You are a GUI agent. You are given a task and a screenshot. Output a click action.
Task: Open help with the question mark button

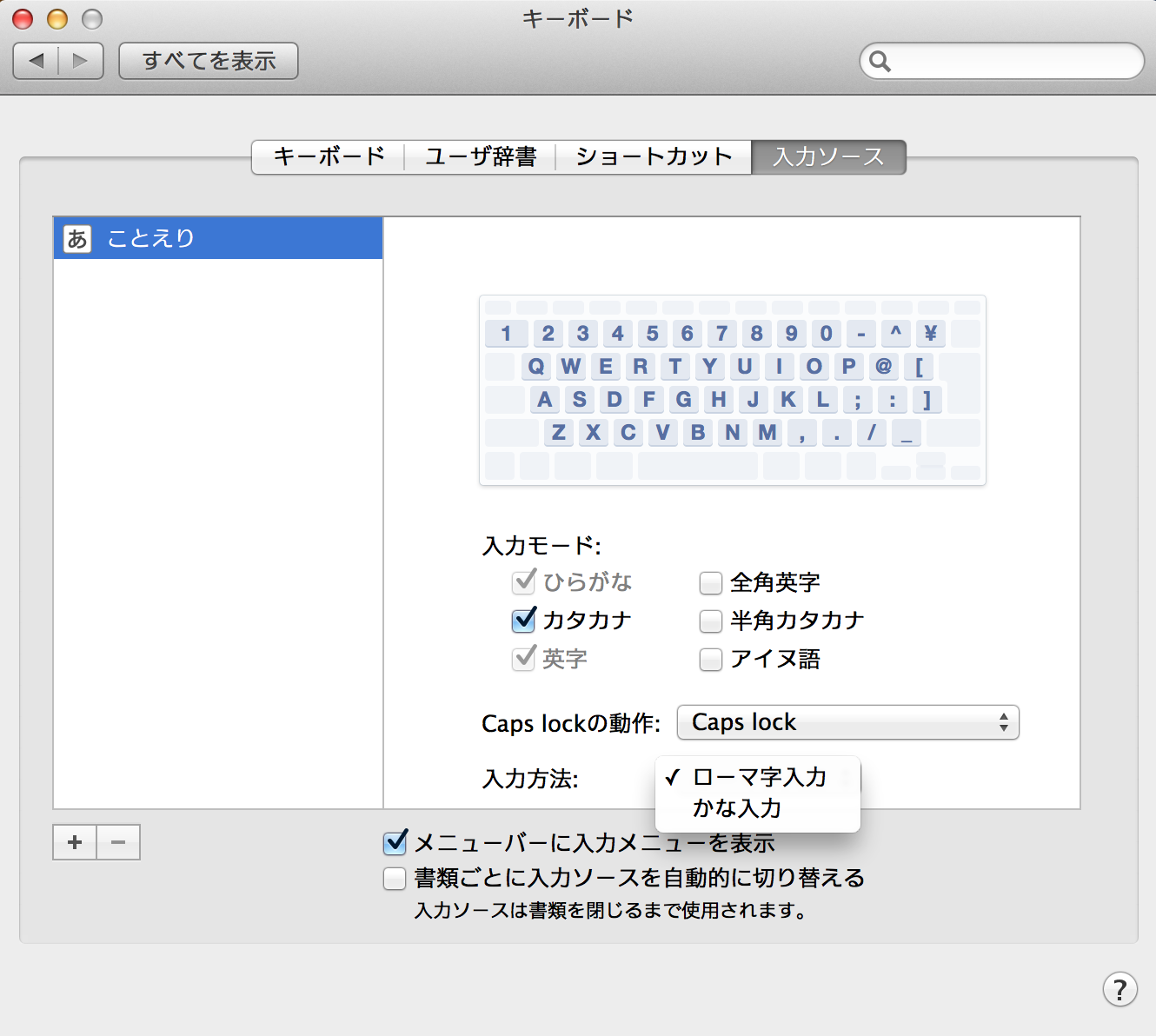[1119, 989]
